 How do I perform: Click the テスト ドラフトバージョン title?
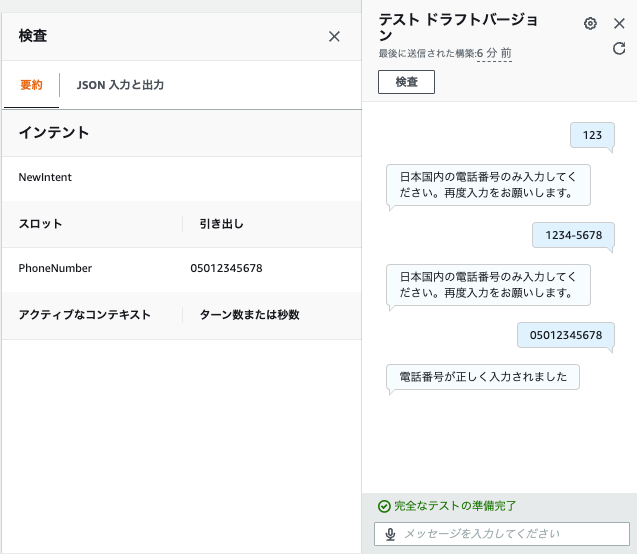[x=458, y=27]
